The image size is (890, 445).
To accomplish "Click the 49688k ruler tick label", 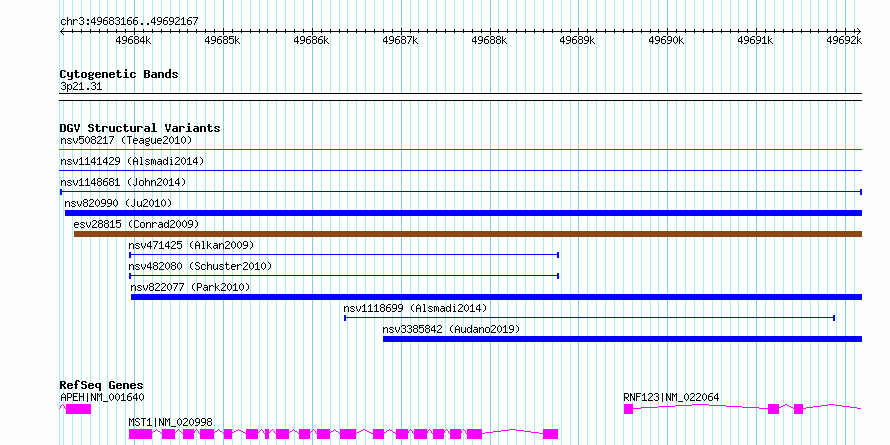I will (x=489, y=40).
